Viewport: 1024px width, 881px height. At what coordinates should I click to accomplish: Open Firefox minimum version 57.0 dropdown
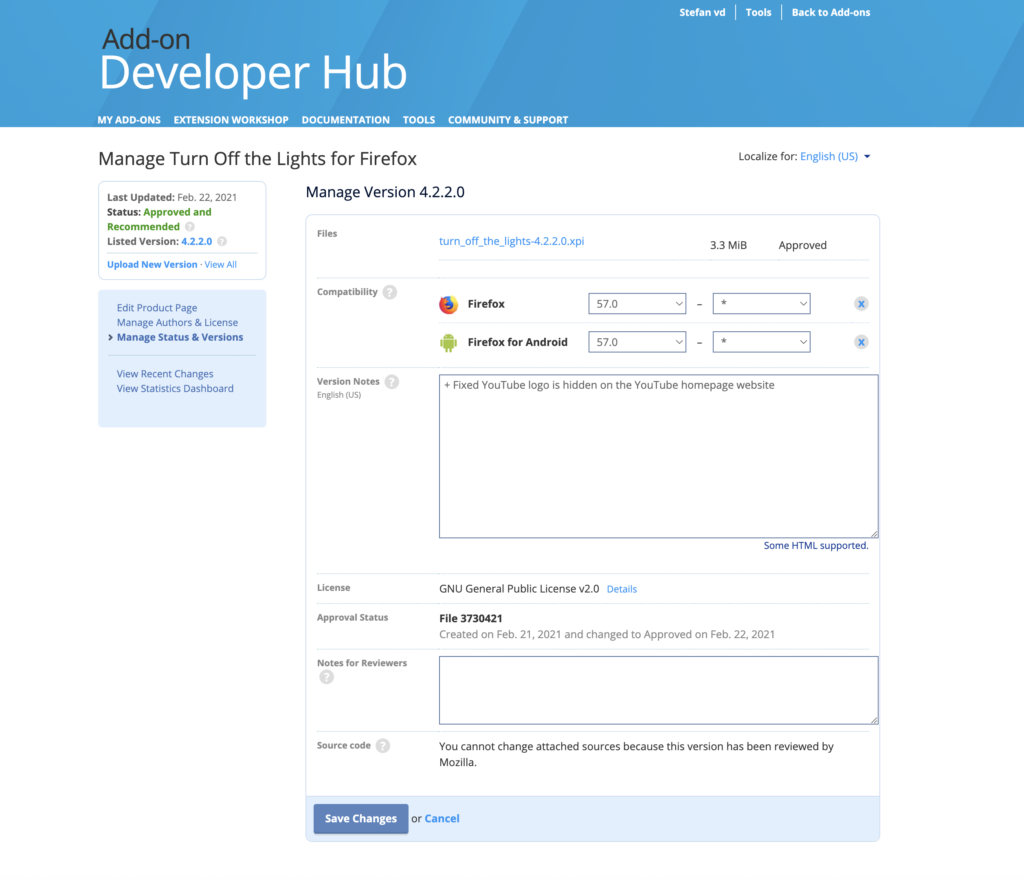[x=637, y=304]
